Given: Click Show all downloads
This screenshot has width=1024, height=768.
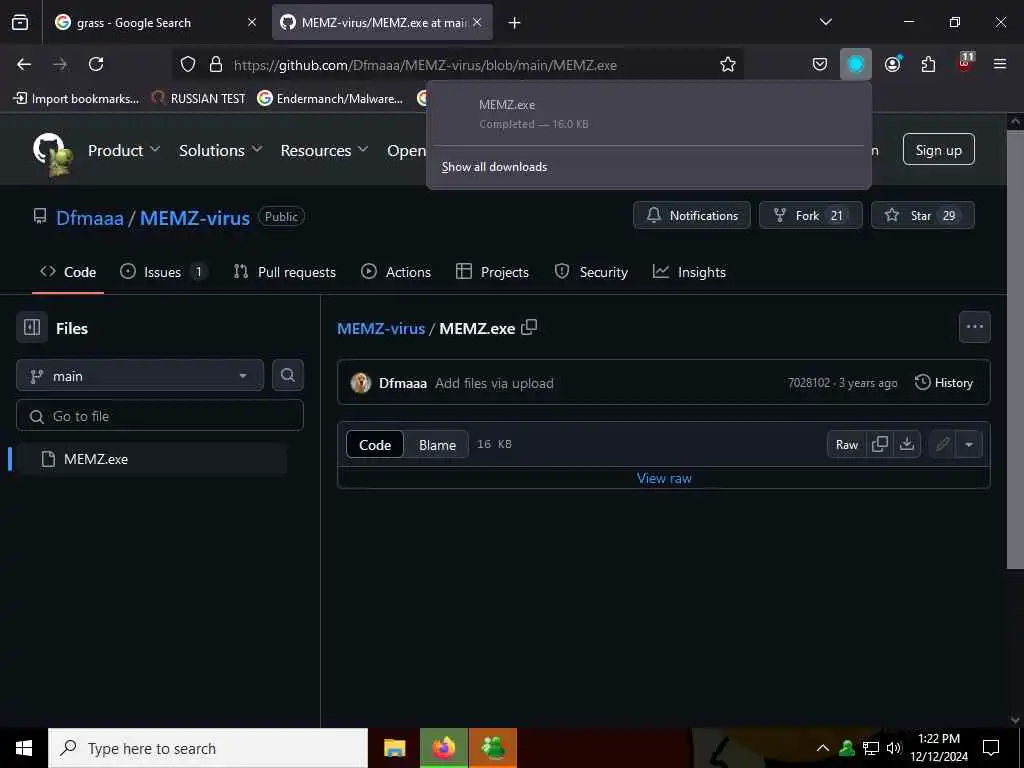Looking at the screenshot, I should (x=494, y=167).
